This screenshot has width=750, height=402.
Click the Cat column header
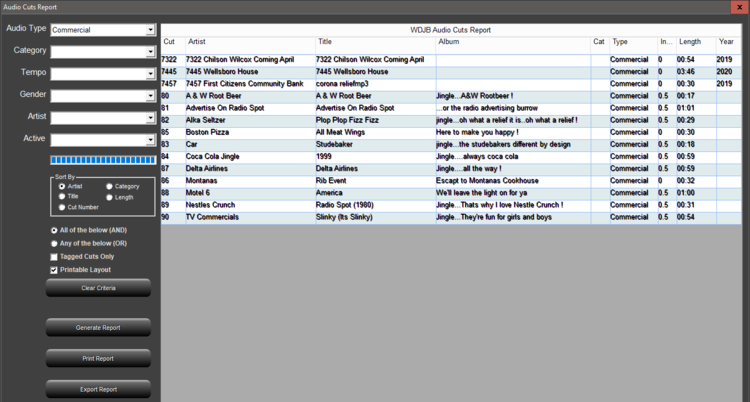[x=600, y=43]
